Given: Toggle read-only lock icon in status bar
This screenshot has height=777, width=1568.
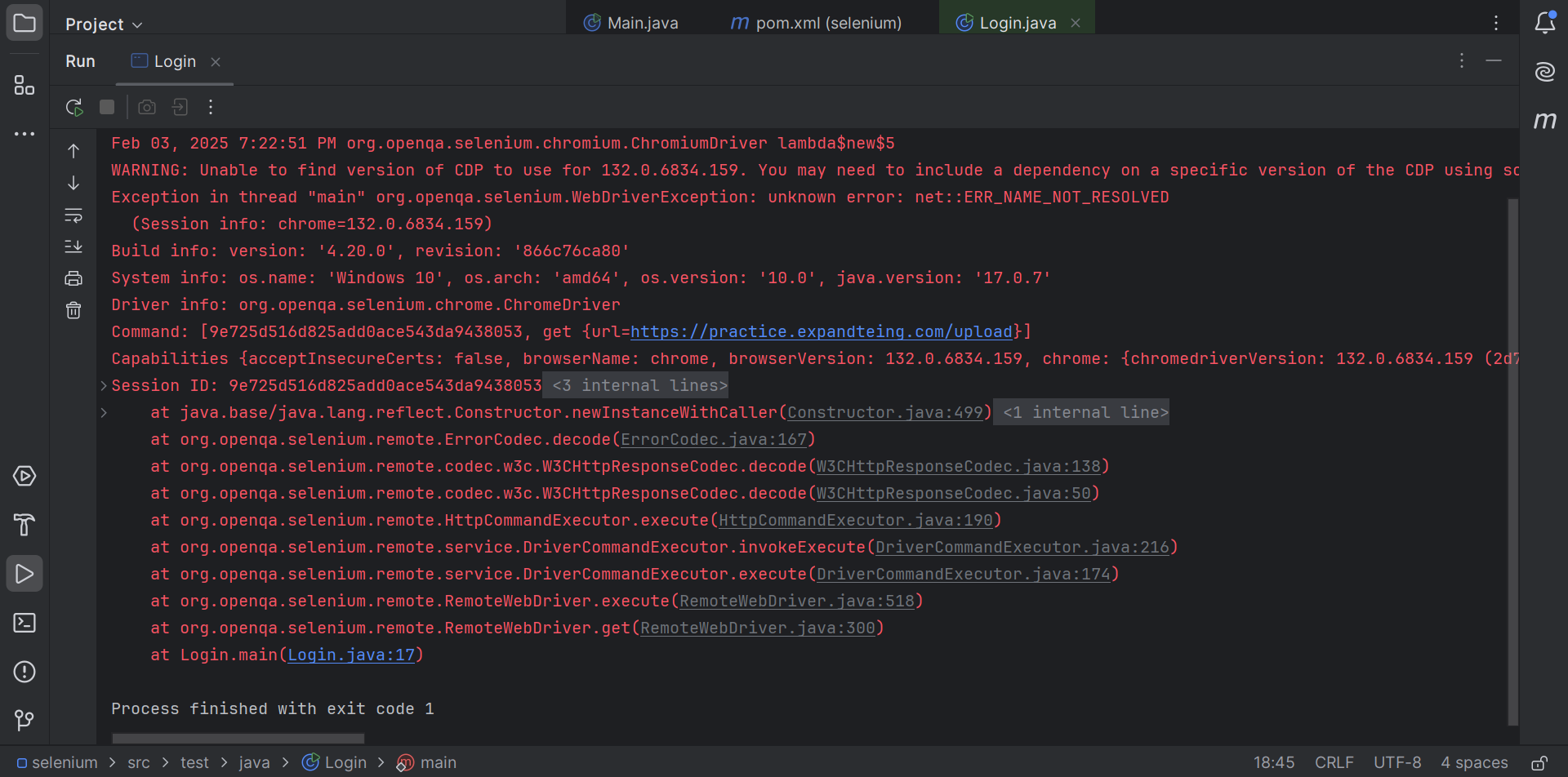Looking at the screenshot, I should pos(1539,763).
